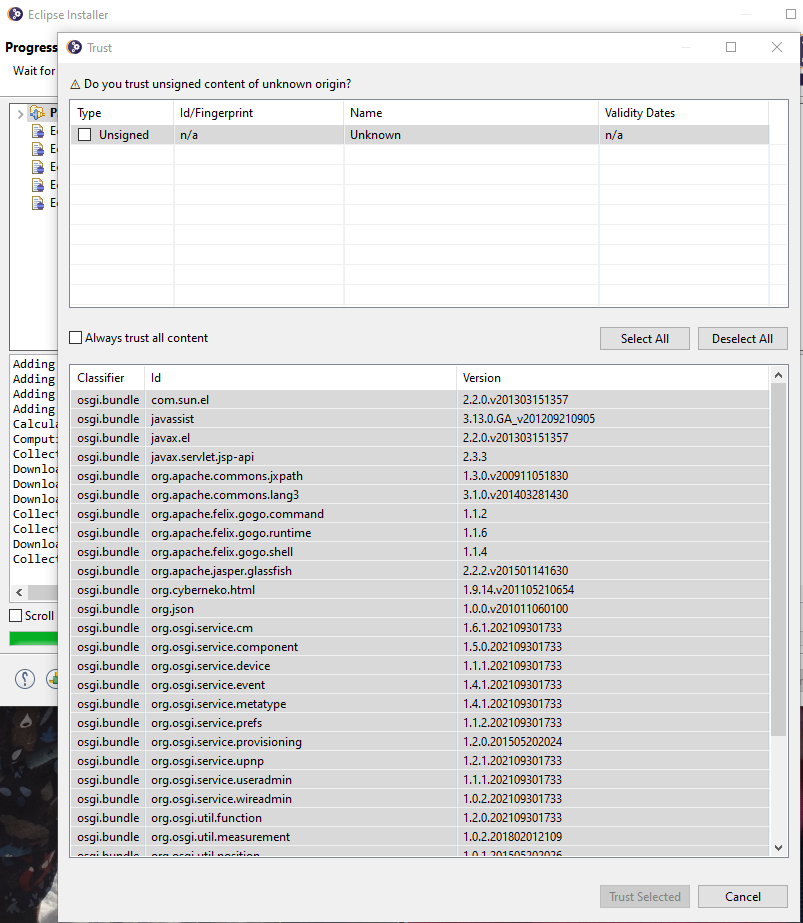This screenshot has height=923, width=803.
Task: Click version 1.5.0.202109301733
Action: tap(512, 646)
